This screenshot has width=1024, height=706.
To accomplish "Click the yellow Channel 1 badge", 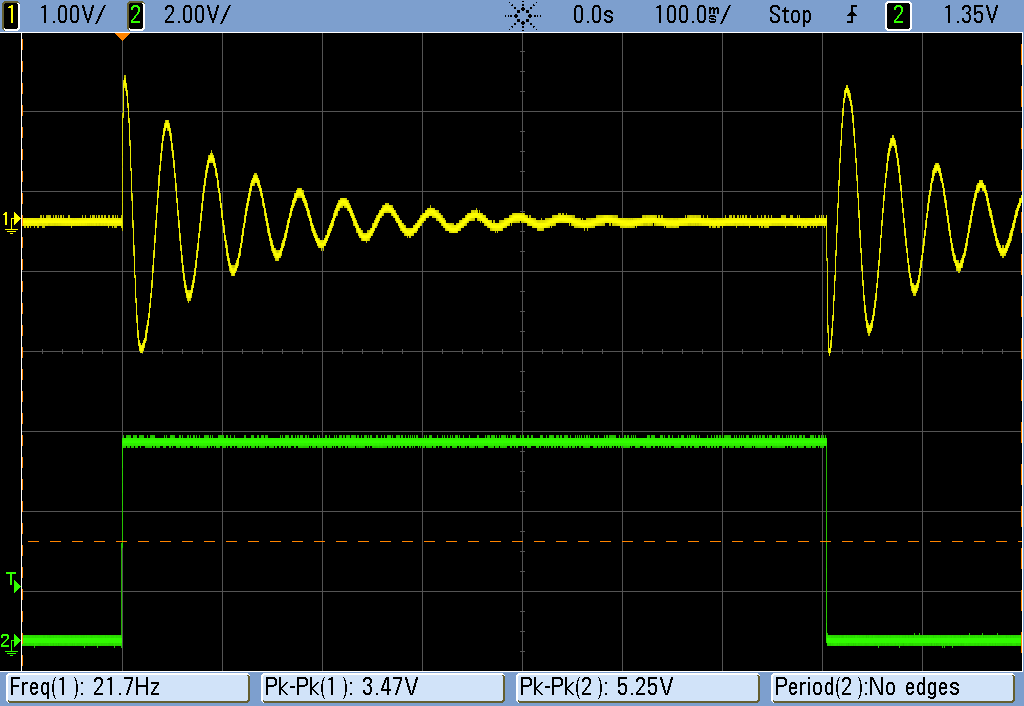I will [12, 15].
